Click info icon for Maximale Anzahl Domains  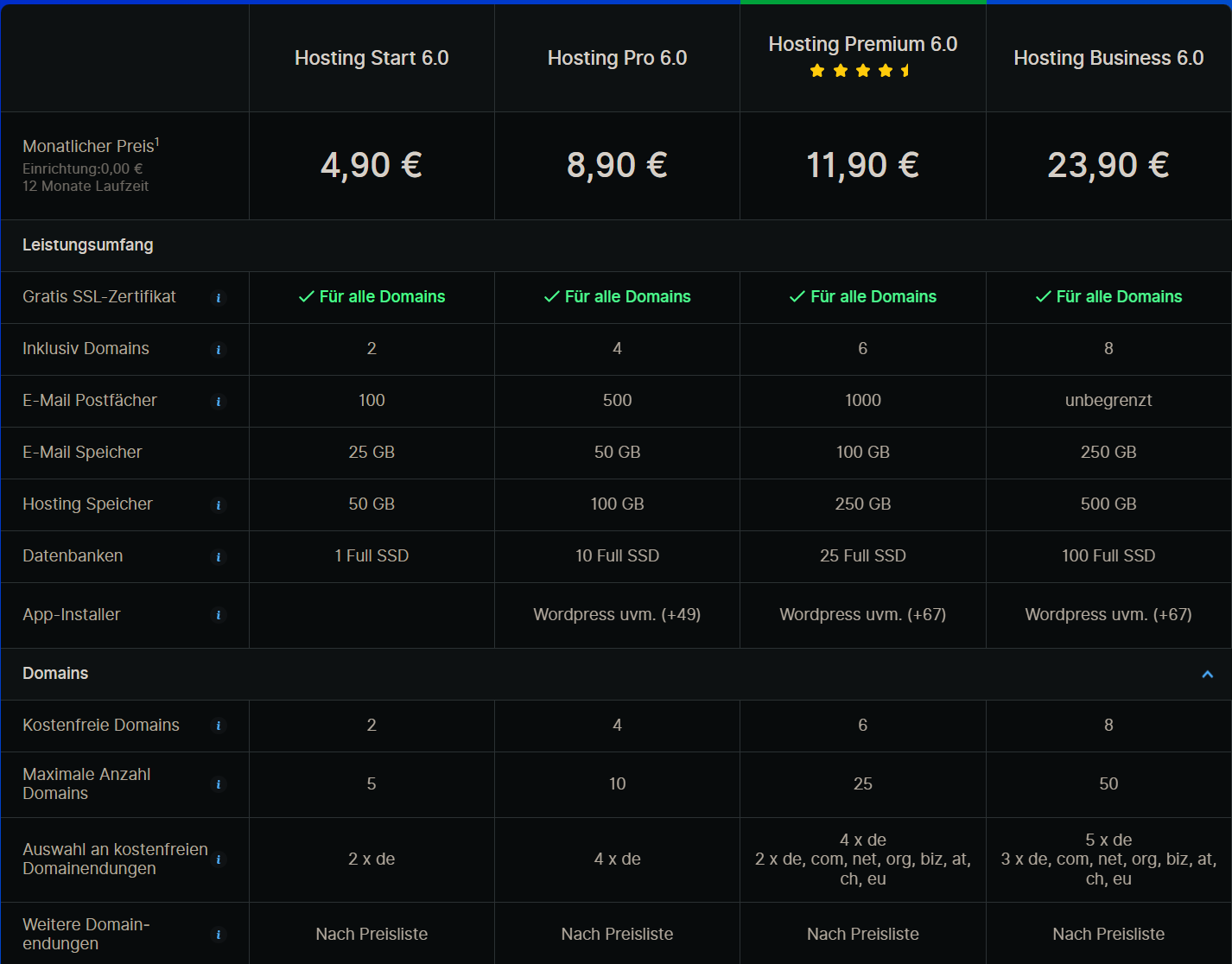click(x=219, y=784)
